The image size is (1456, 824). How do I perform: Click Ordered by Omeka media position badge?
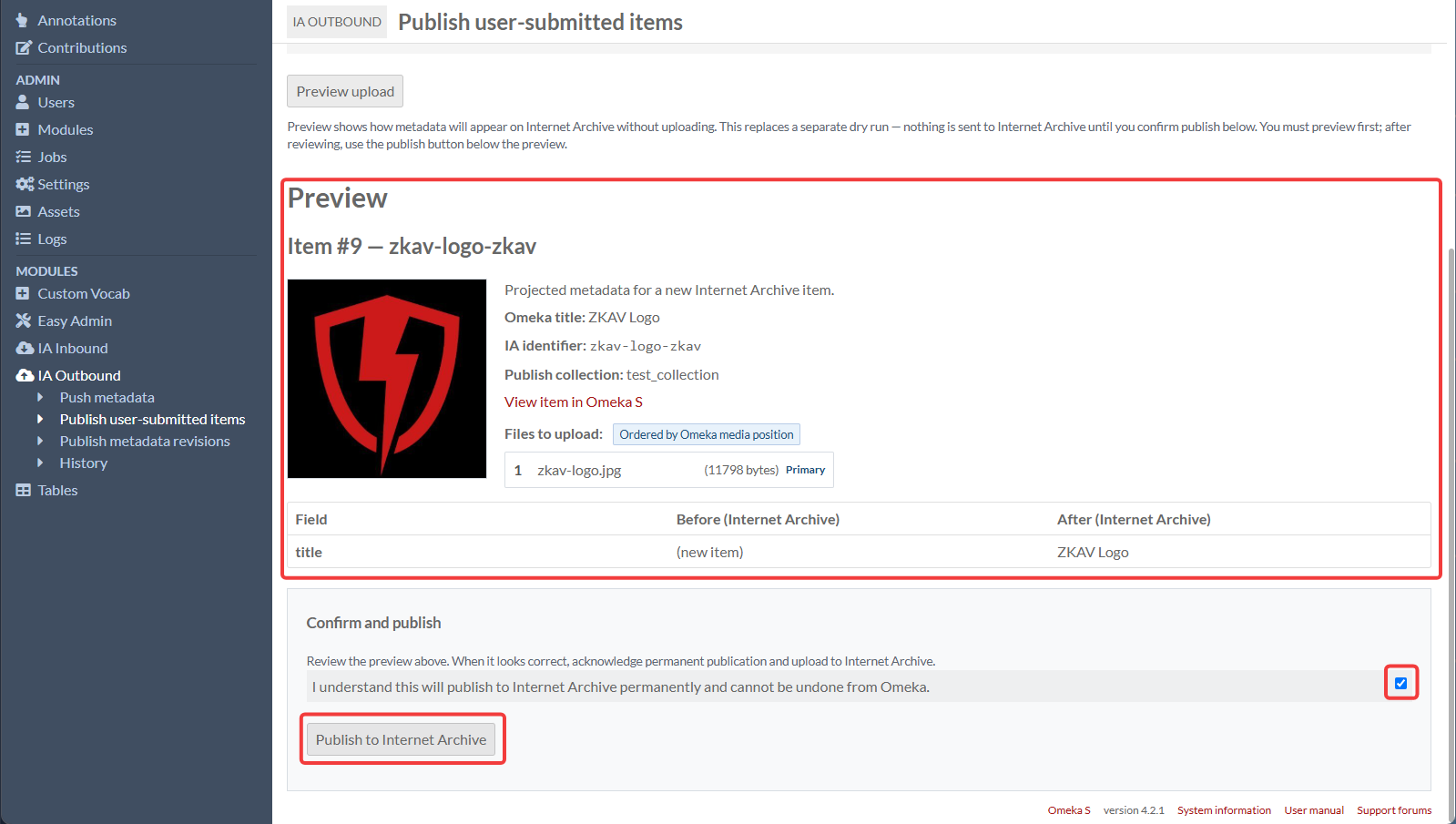tap(707, 434)
